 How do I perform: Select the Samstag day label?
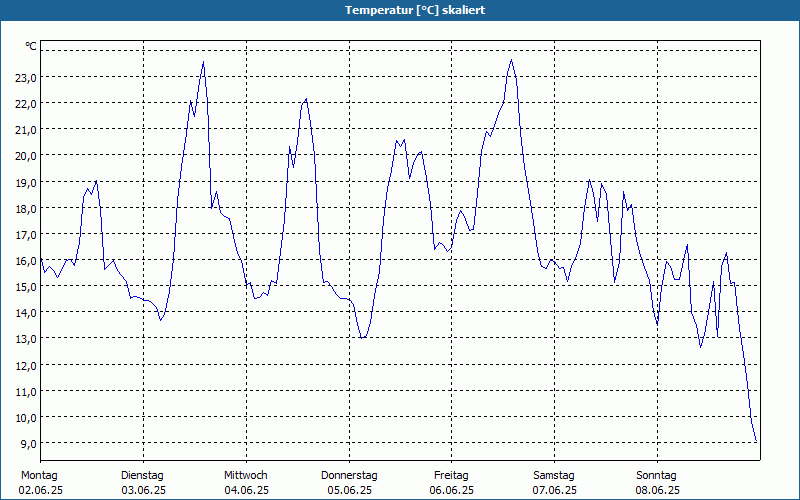(x=554, y=475)
